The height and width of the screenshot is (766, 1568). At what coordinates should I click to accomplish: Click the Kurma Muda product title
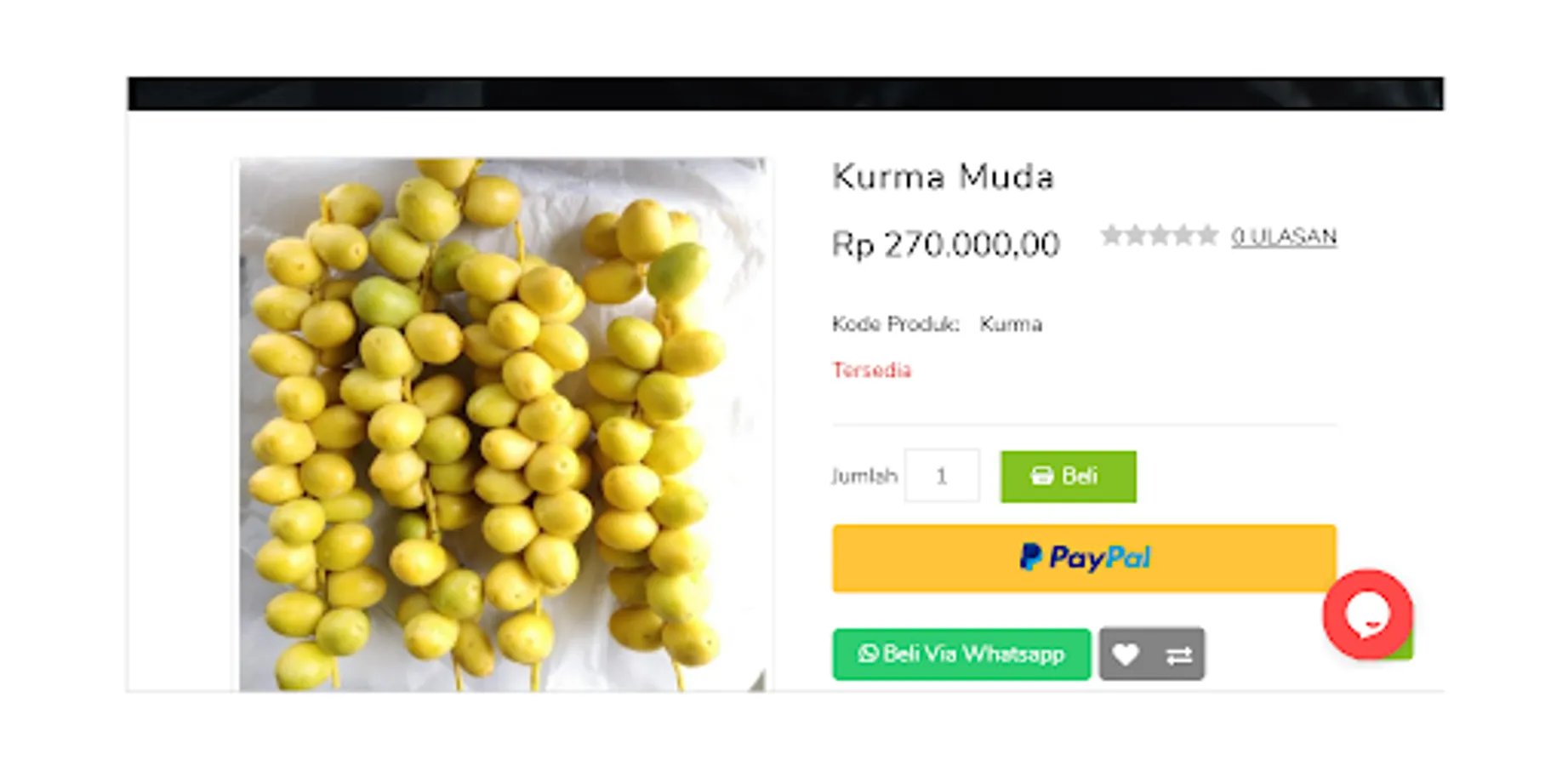coord(943,177)
